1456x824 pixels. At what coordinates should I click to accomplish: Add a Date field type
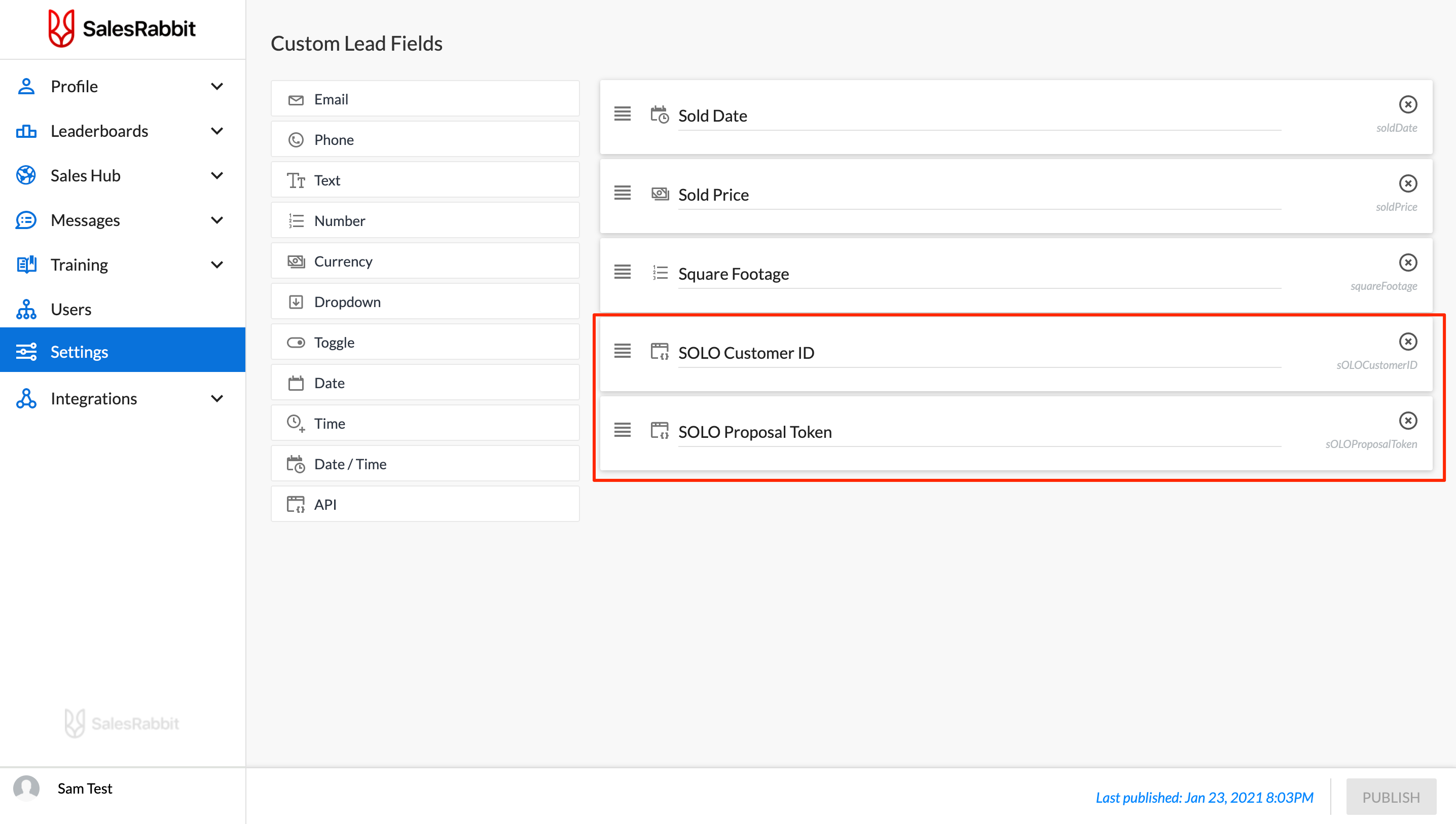click(425, 383)
